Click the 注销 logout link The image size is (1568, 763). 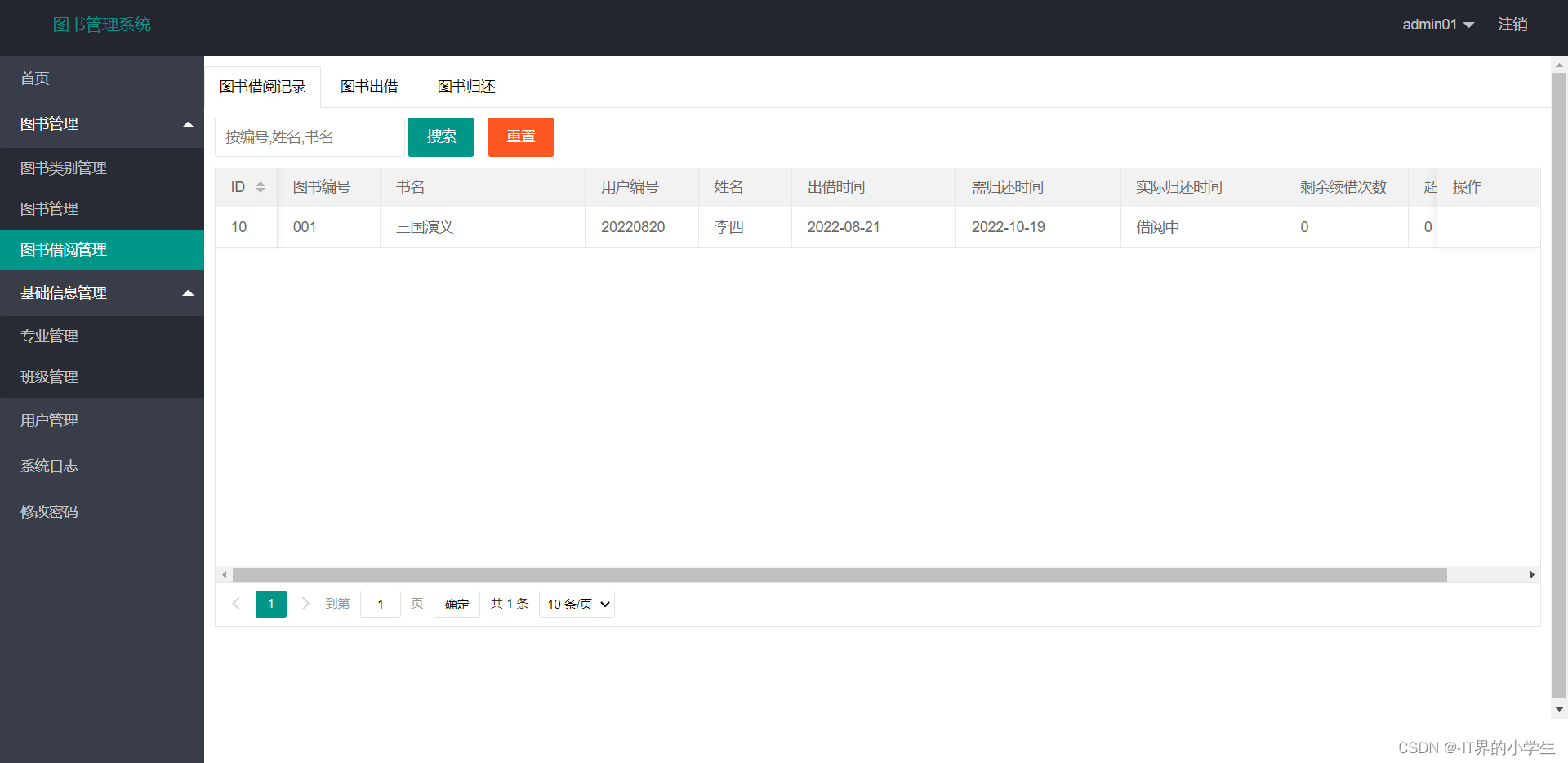click(x=1512, y=25)
